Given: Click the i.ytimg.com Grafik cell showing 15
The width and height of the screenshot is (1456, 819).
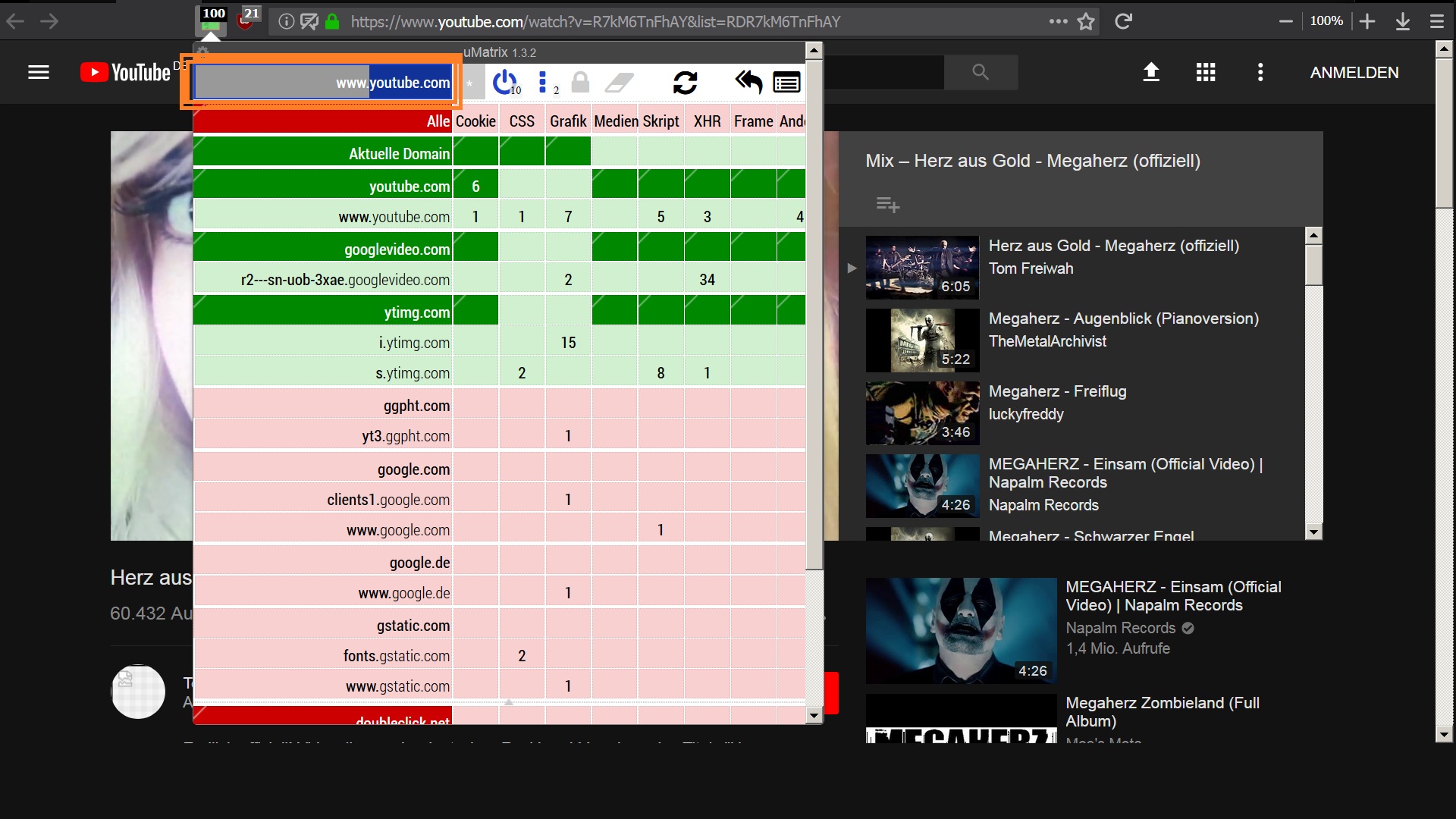Looking at the screenshot, I should 568,342.
